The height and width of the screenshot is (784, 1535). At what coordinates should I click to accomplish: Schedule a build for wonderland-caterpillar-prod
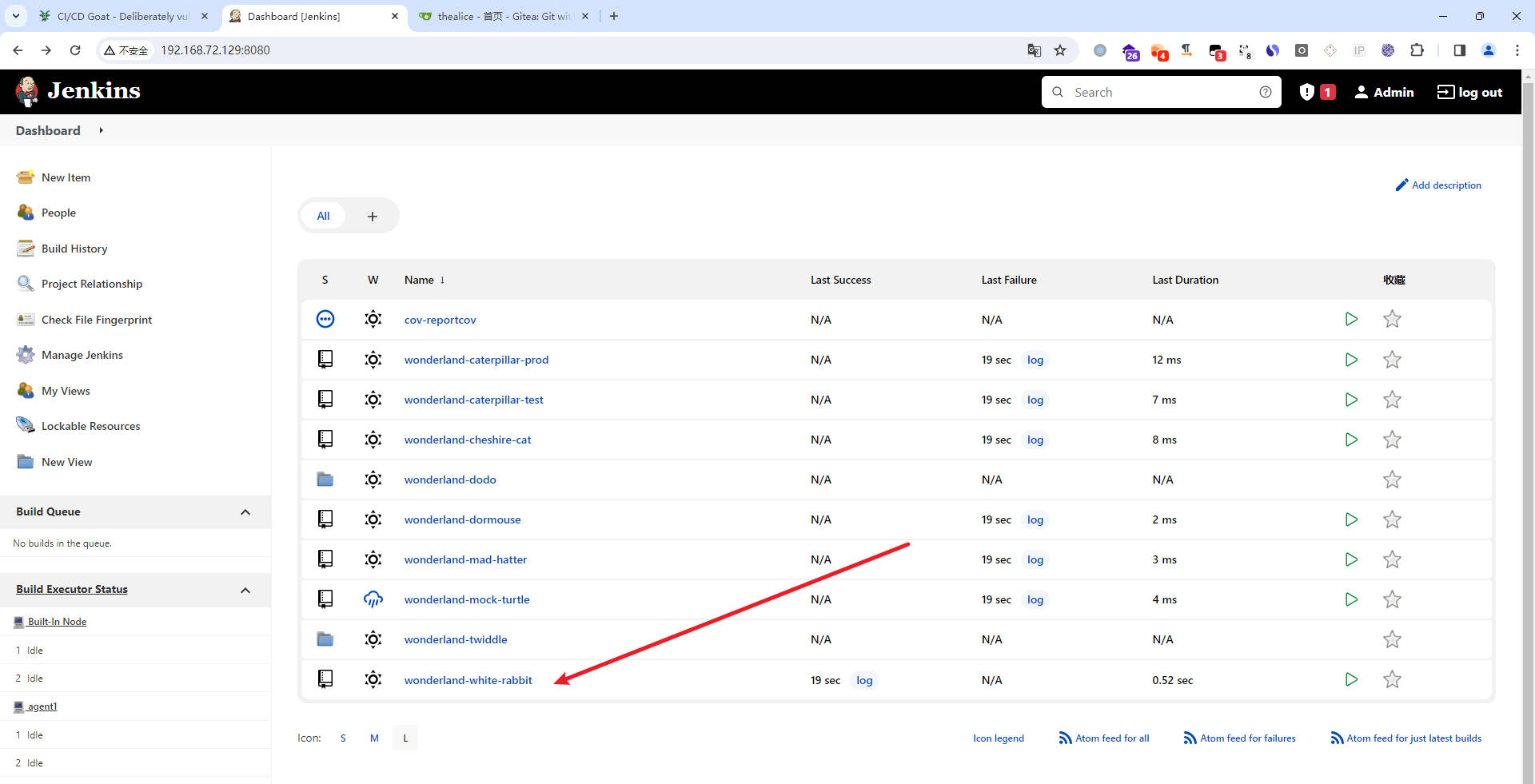tap(1351, 360)
